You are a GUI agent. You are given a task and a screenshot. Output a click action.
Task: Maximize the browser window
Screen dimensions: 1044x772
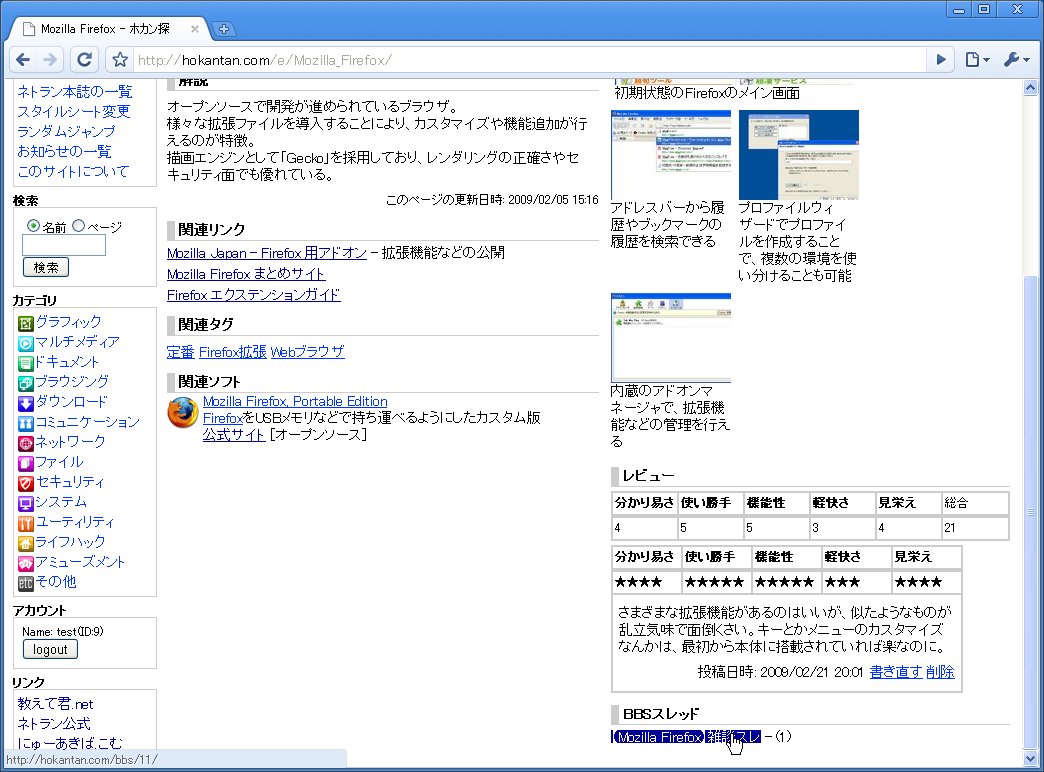[983, 9]
